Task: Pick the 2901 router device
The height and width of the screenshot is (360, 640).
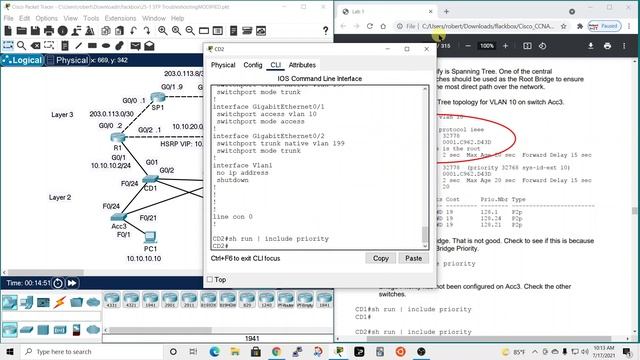Action: tap(169, 300)
